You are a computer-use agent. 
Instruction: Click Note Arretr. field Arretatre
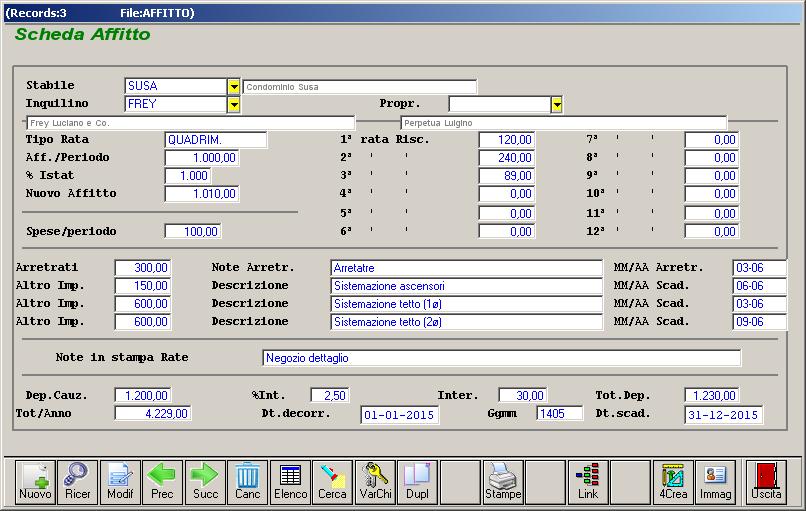[466, 268]
